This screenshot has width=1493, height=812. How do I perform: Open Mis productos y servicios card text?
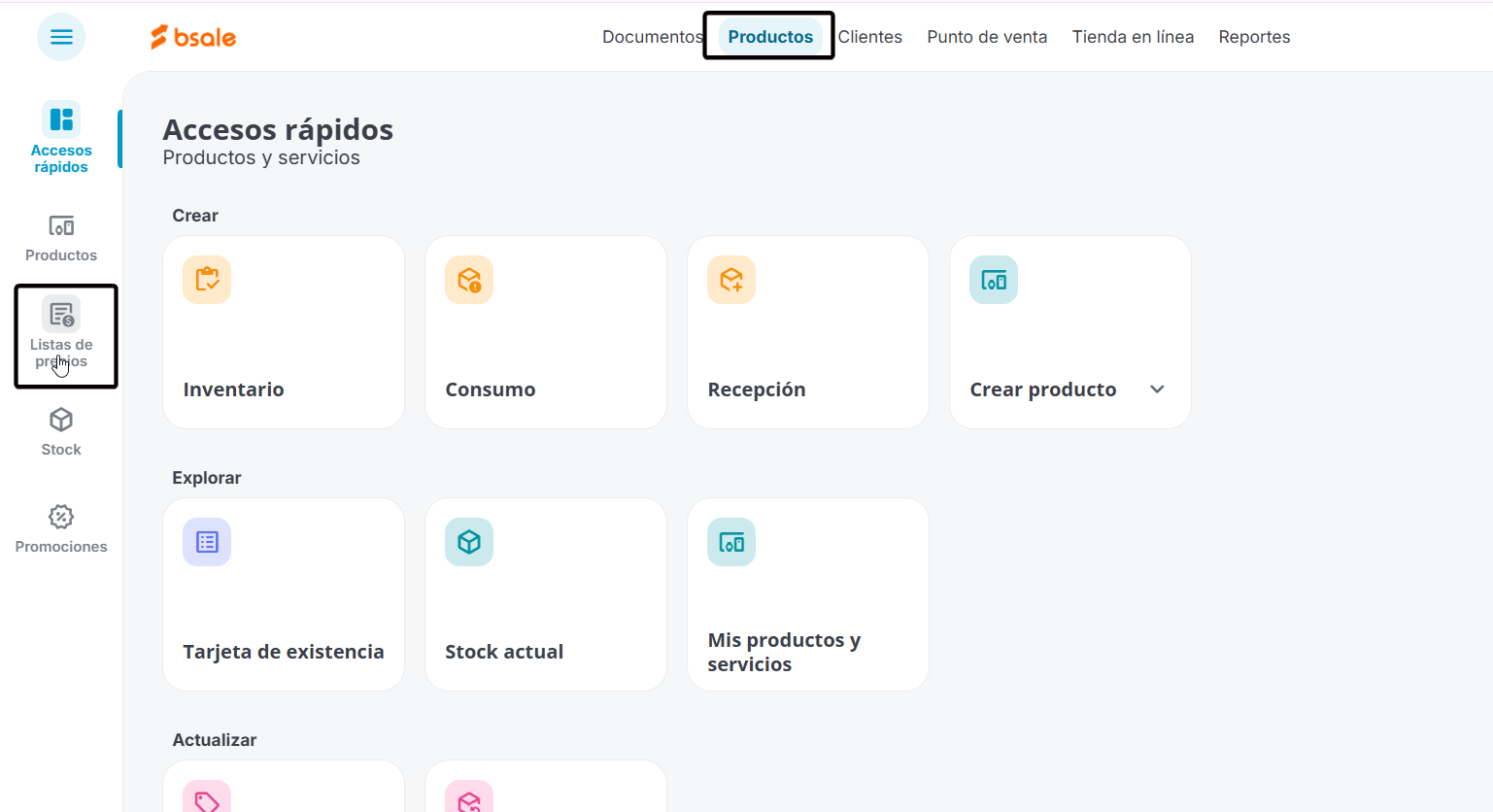pos(784,652)
